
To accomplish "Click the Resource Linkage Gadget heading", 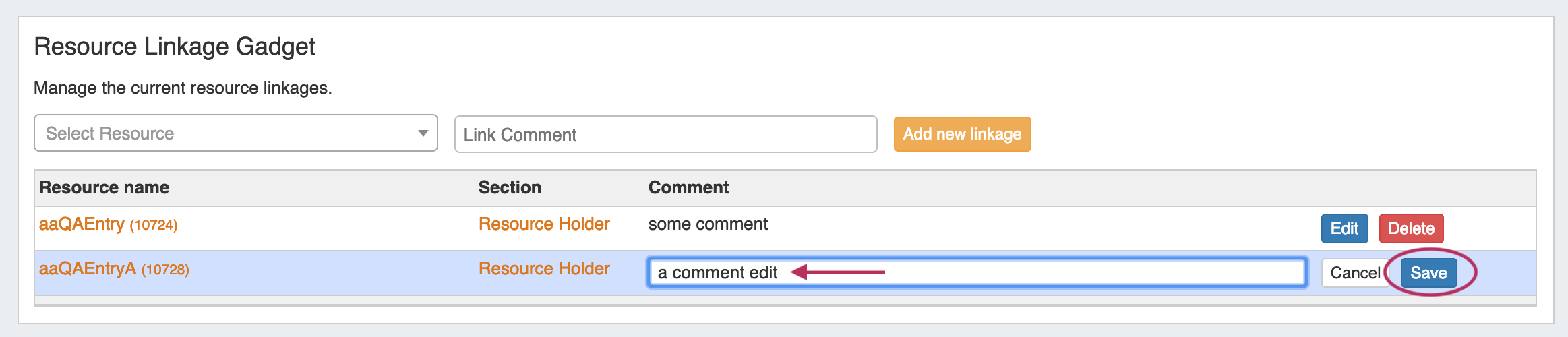I will (175, 47).
